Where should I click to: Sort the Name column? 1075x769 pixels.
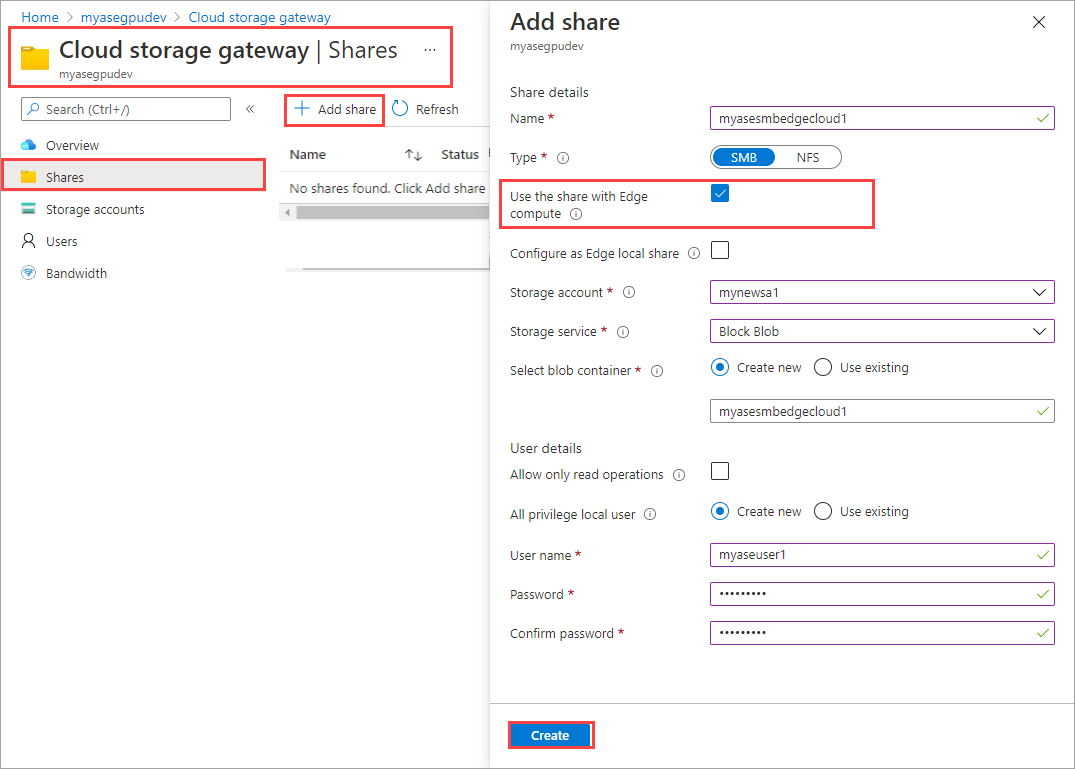tap(412, 154)
